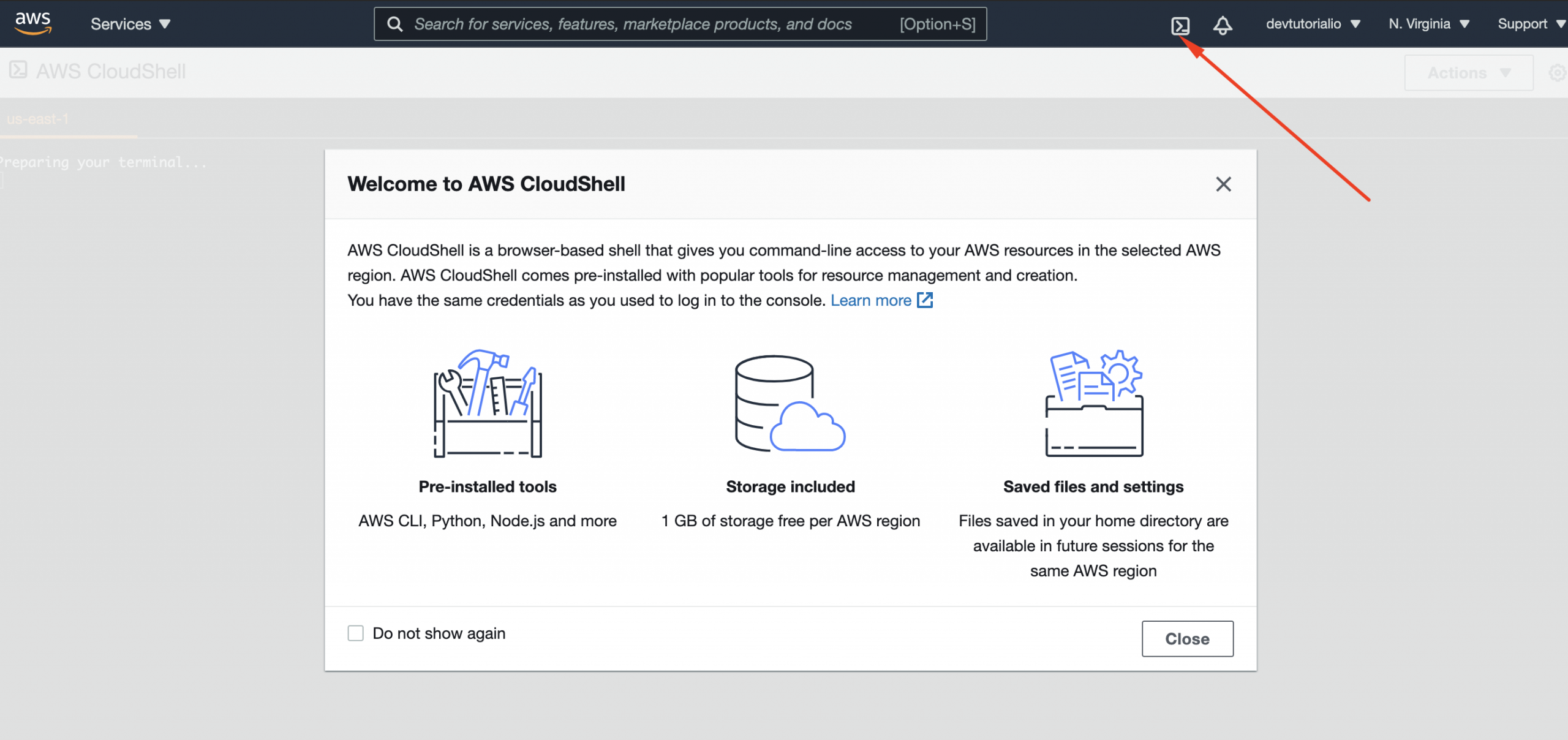Open the CloudShell Actions dropdown
The height and width of the screenshot is (740, 1568).
tap(1468, 73)
